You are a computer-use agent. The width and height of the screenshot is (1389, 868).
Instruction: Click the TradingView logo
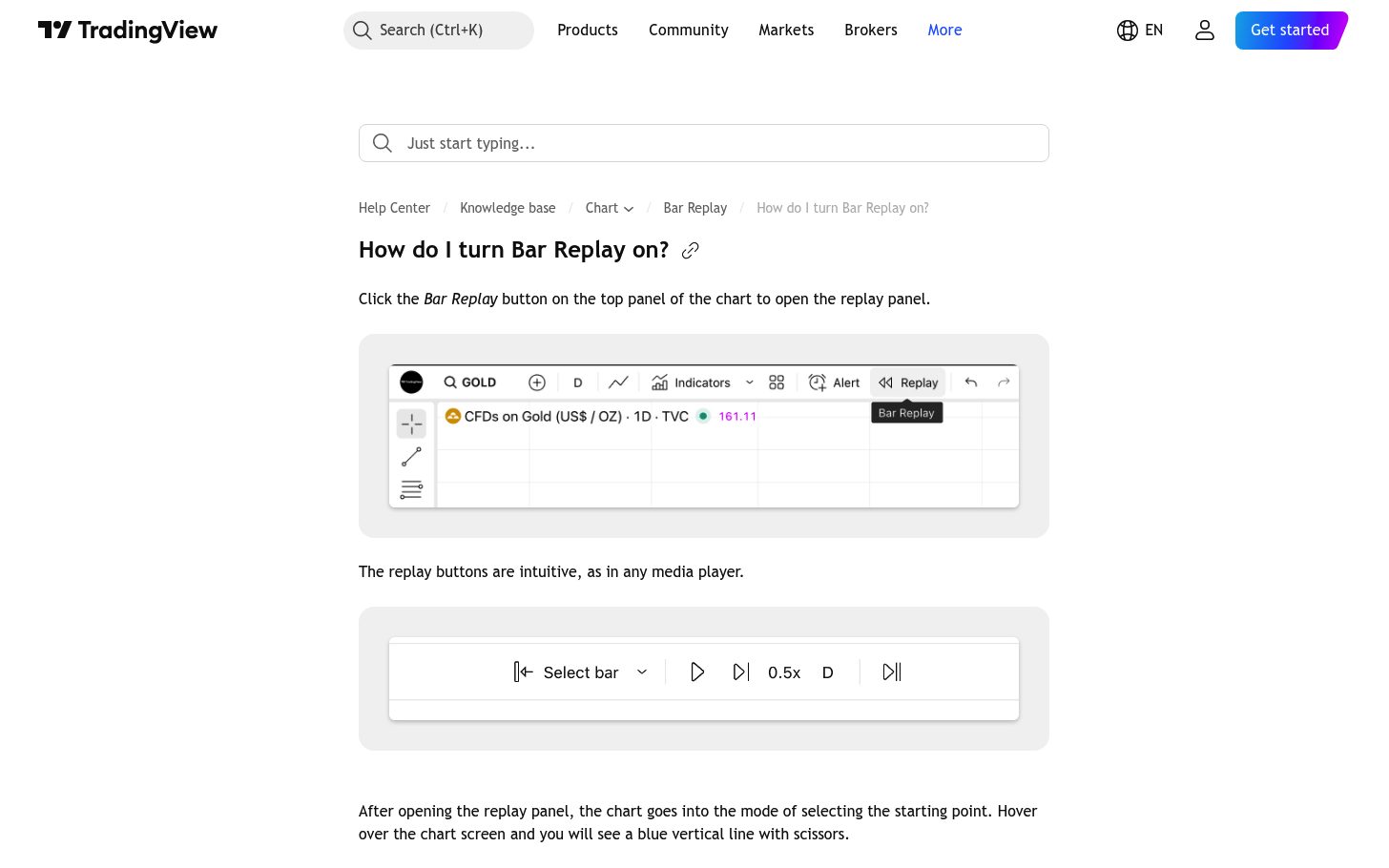(128, 31)
